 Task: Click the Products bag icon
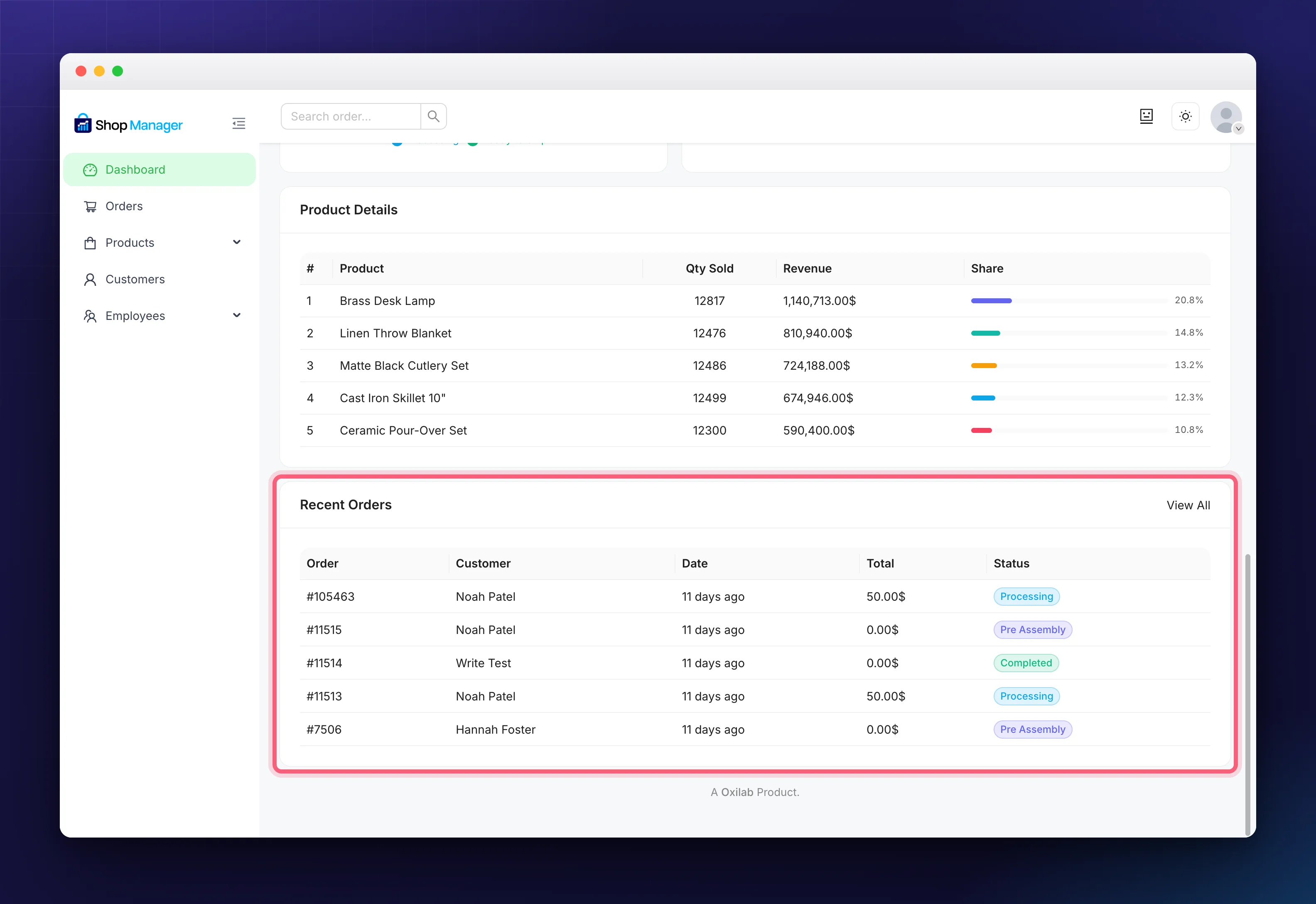click(x=90, y=243)
